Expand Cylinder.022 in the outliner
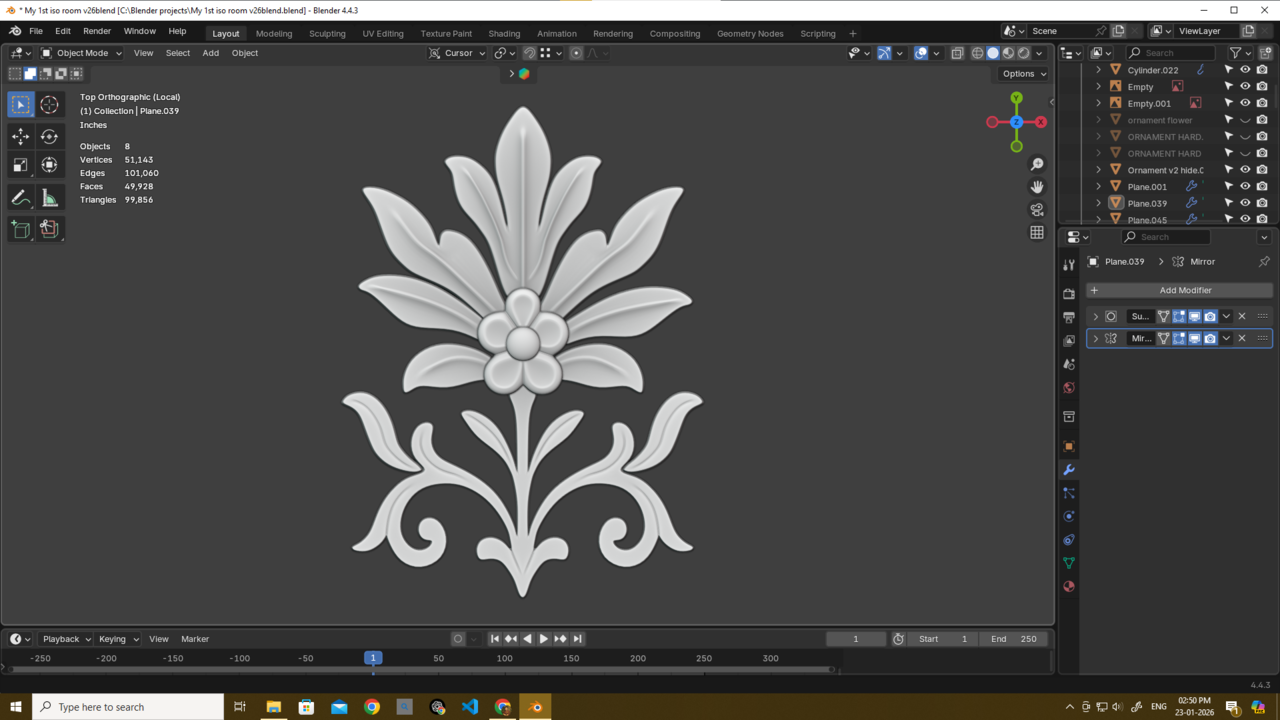 [1099, 70]
